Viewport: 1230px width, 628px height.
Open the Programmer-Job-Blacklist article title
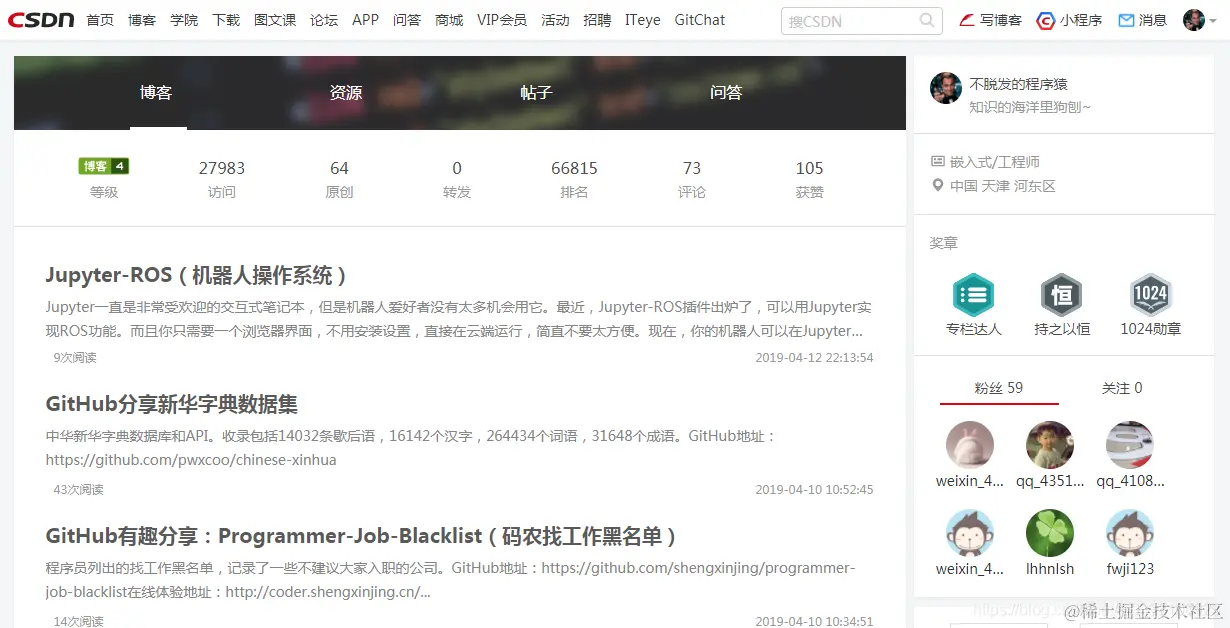pyautogui.click(x=362, y=536)
